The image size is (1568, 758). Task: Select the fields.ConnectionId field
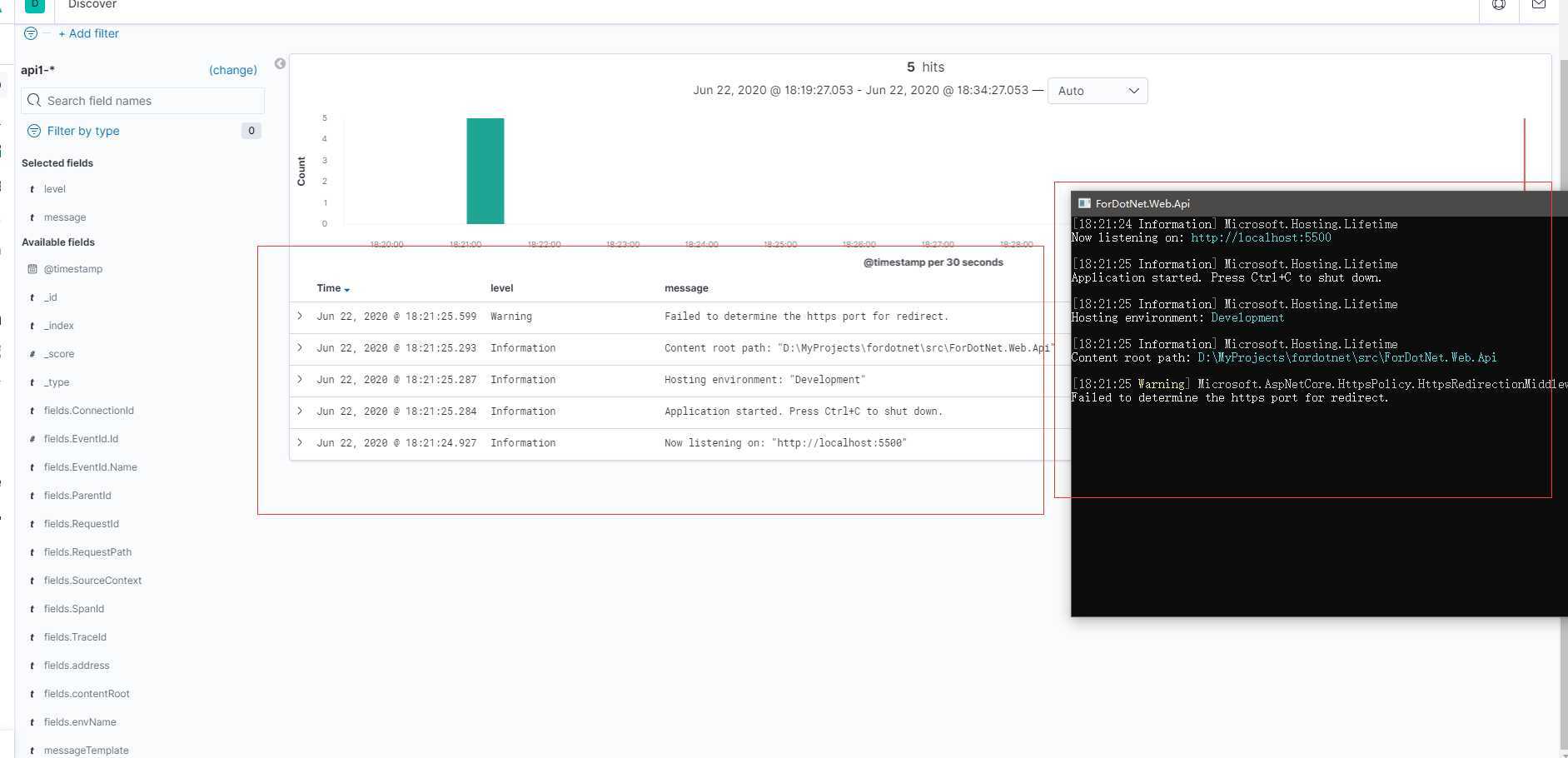(89, 411)
